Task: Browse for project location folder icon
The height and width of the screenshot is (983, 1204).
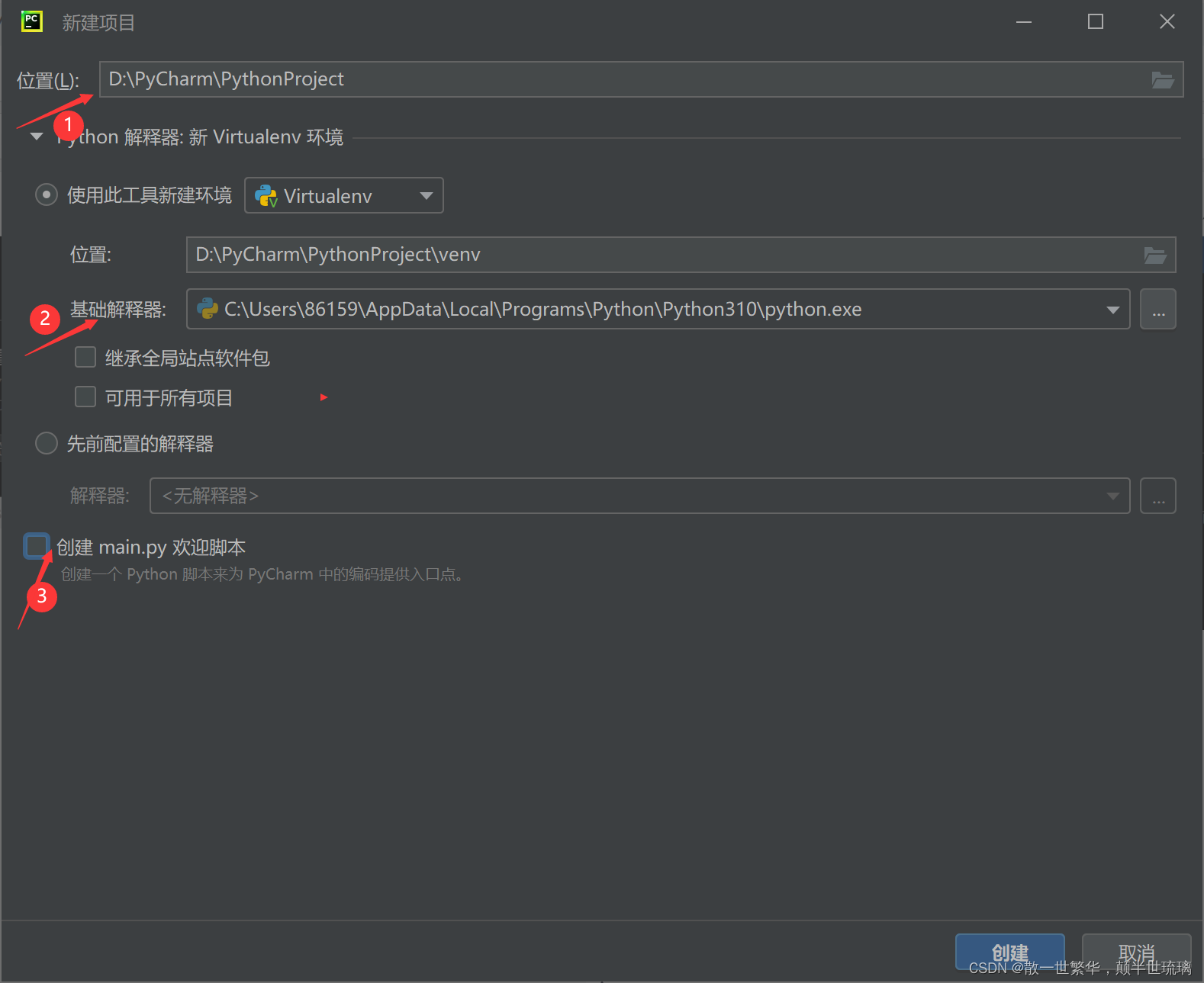Action: tap(1162, 80)
